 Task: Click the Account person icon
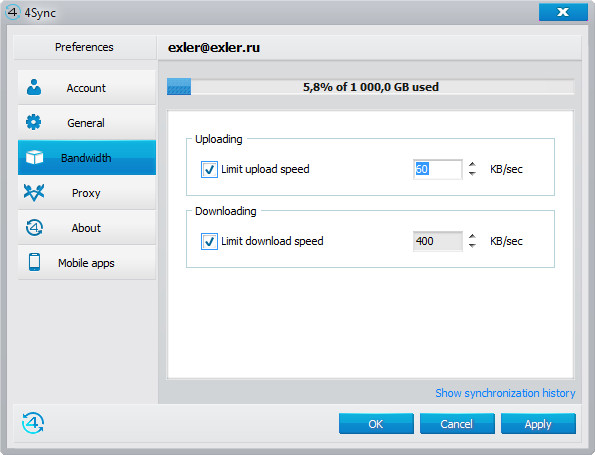[x=34, y=87]
